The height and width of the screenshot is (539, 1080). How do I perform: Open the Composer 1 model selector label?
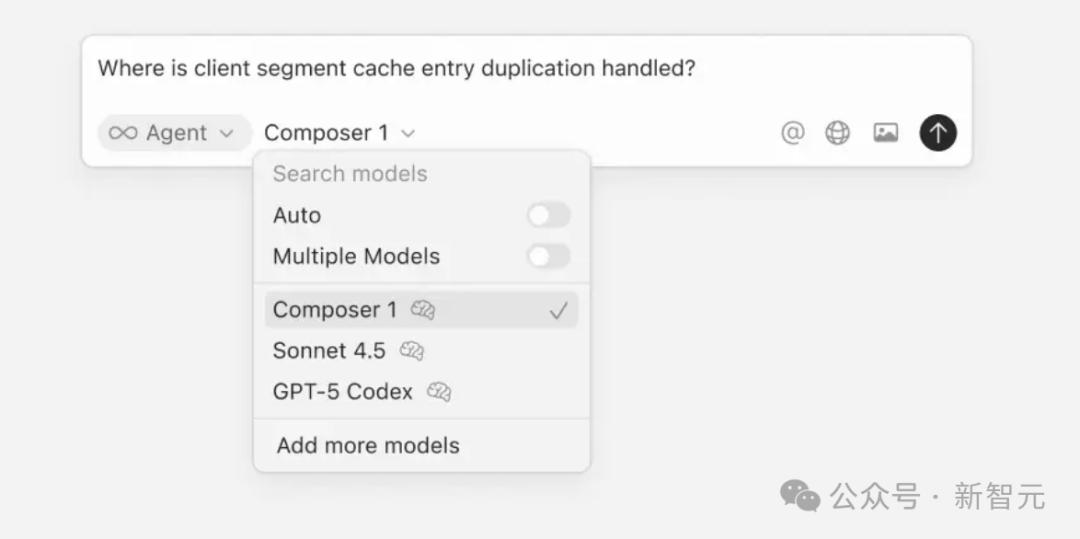click(x=326, y=133)
